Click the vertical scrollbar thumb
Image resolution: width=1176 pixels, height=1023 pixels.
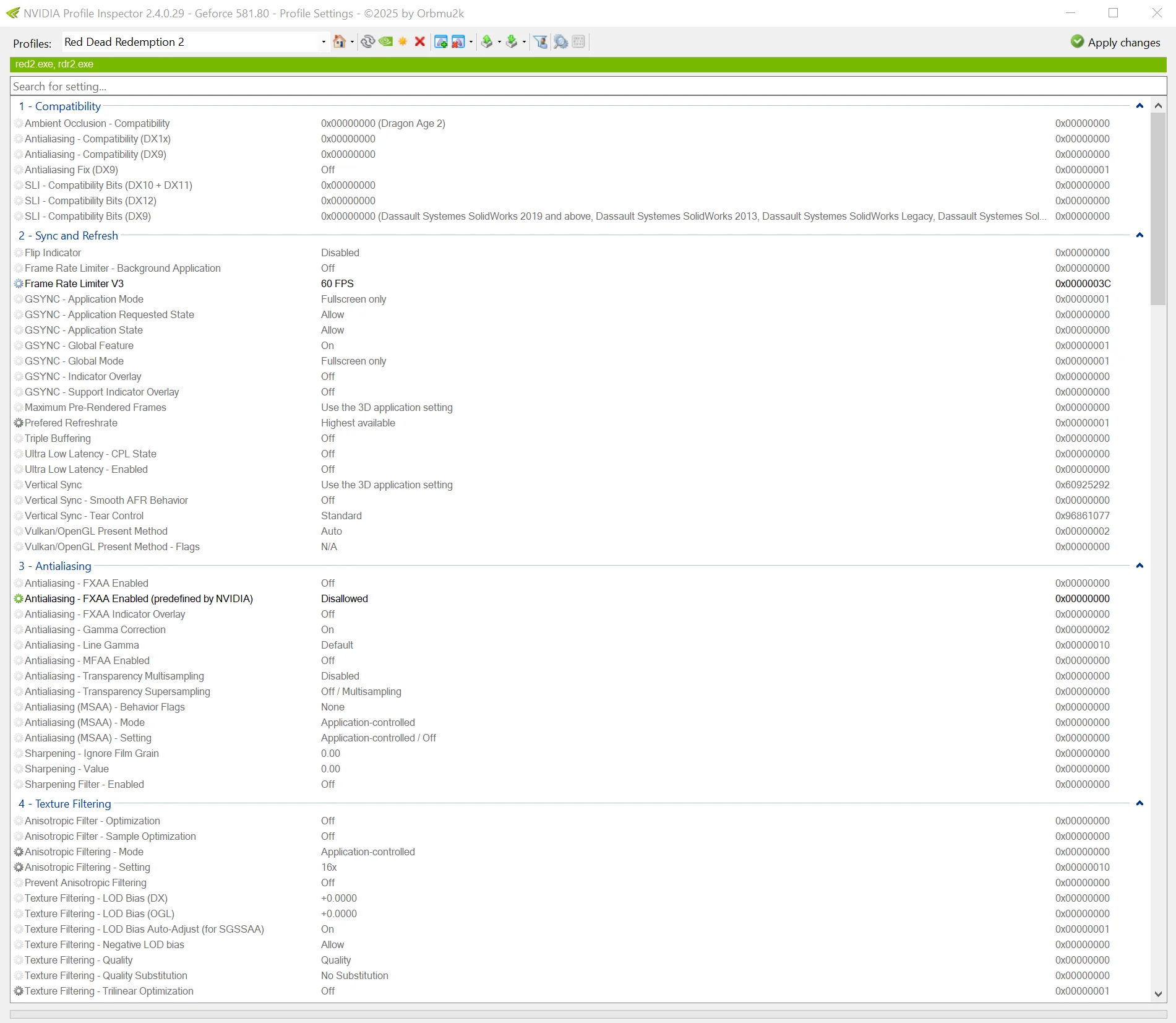click(1158, 209)
